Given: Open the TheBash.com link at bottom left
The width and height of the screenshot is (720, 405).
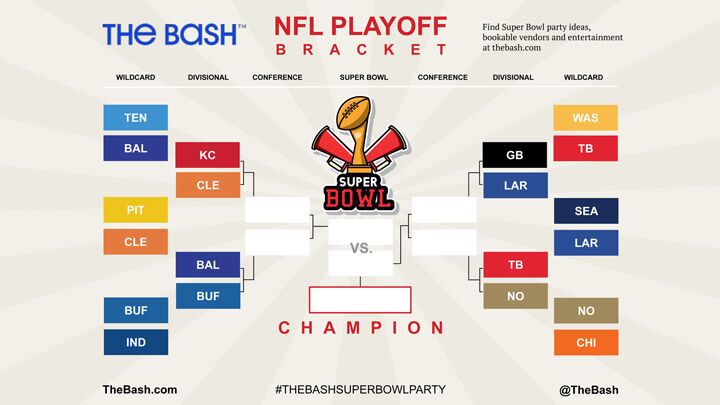Looking at the screenshot, I should (140, 389).
